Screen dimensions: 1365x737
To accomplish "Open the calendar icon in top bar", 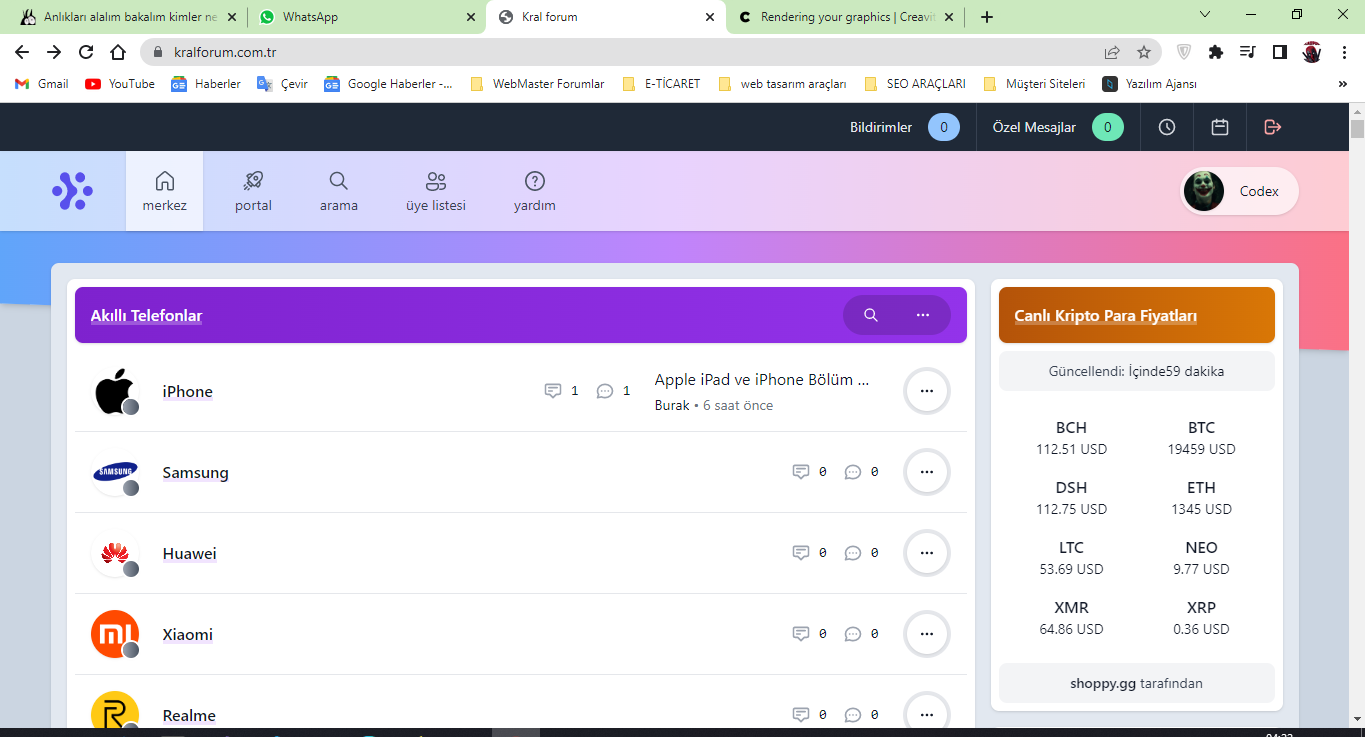I will coord(1220,127).
